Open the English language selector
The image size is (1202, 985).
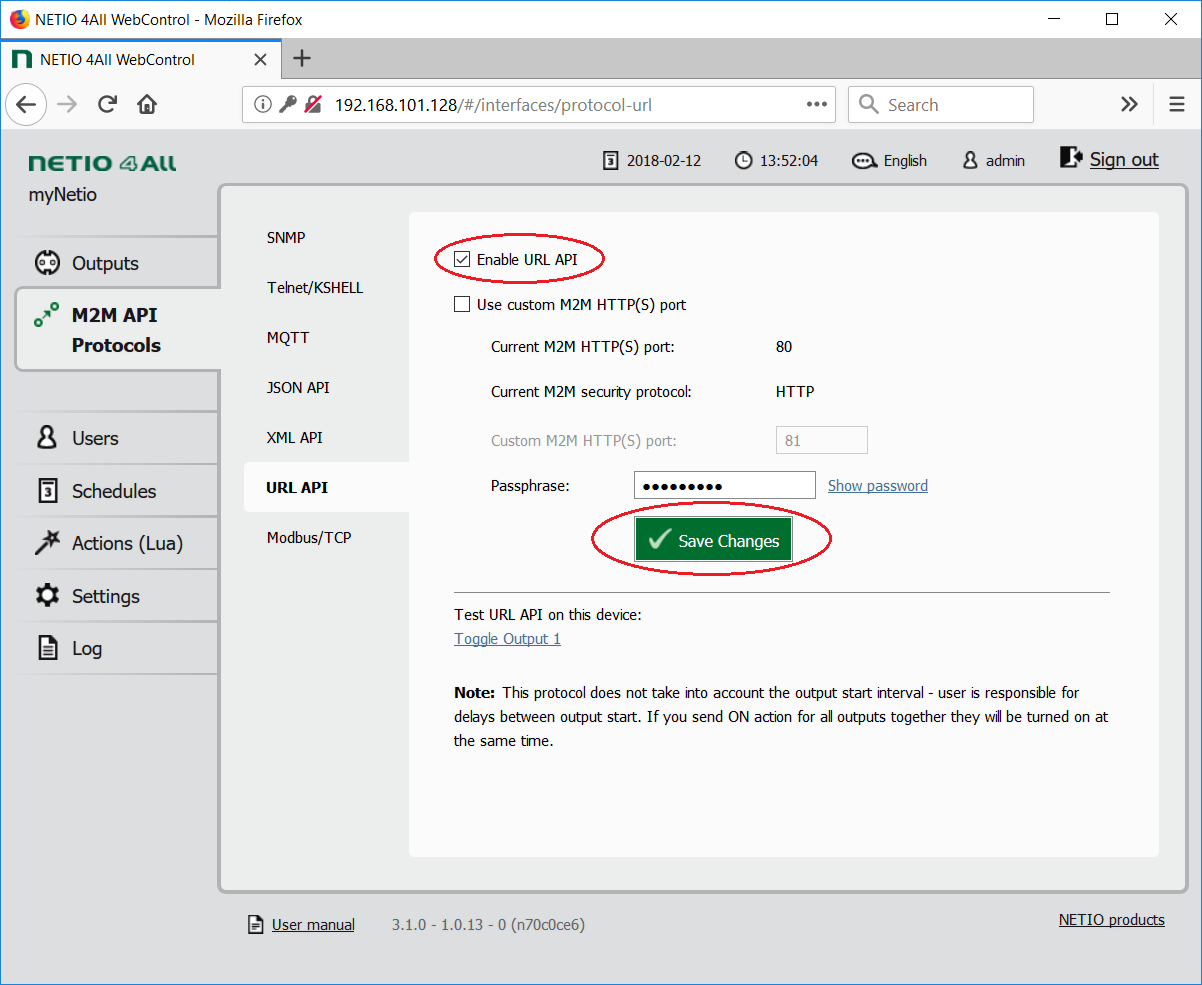pyautogui.click(x=889, y=161)
